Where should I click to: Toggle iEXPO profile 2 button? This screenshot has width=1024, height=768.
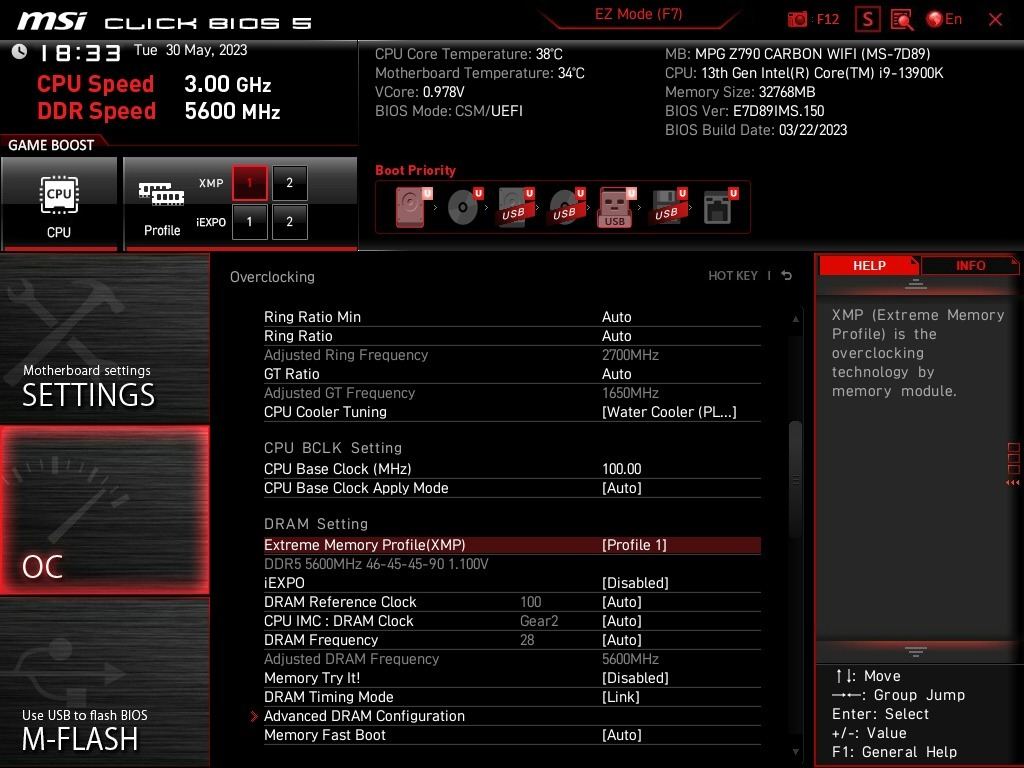click(289, 222)
